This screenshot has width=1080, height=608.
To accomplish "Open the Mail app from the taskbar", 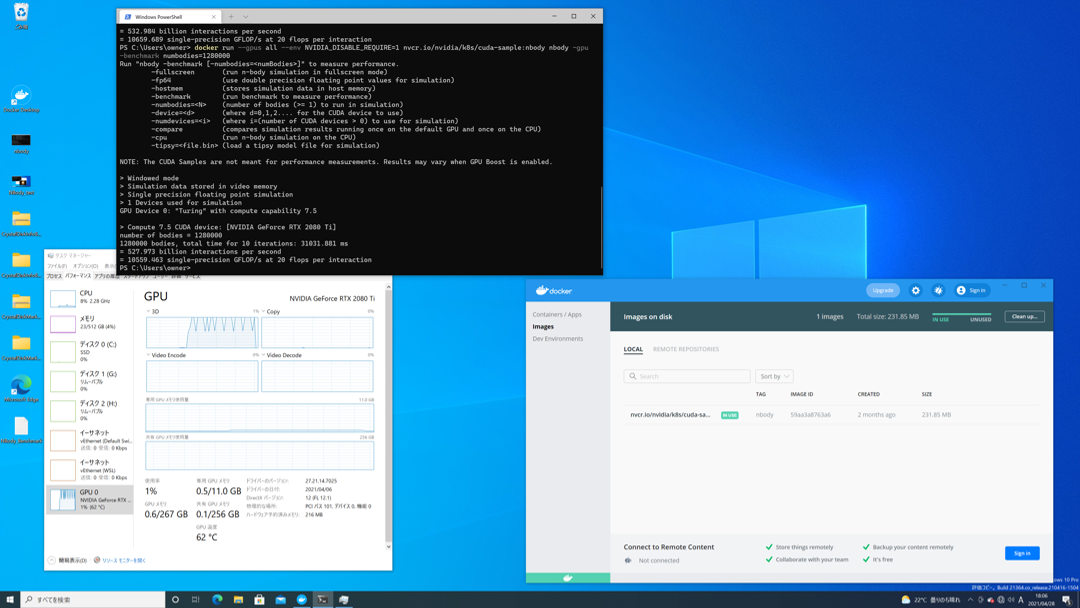I will pyautogui.click(x=280, y=599).
